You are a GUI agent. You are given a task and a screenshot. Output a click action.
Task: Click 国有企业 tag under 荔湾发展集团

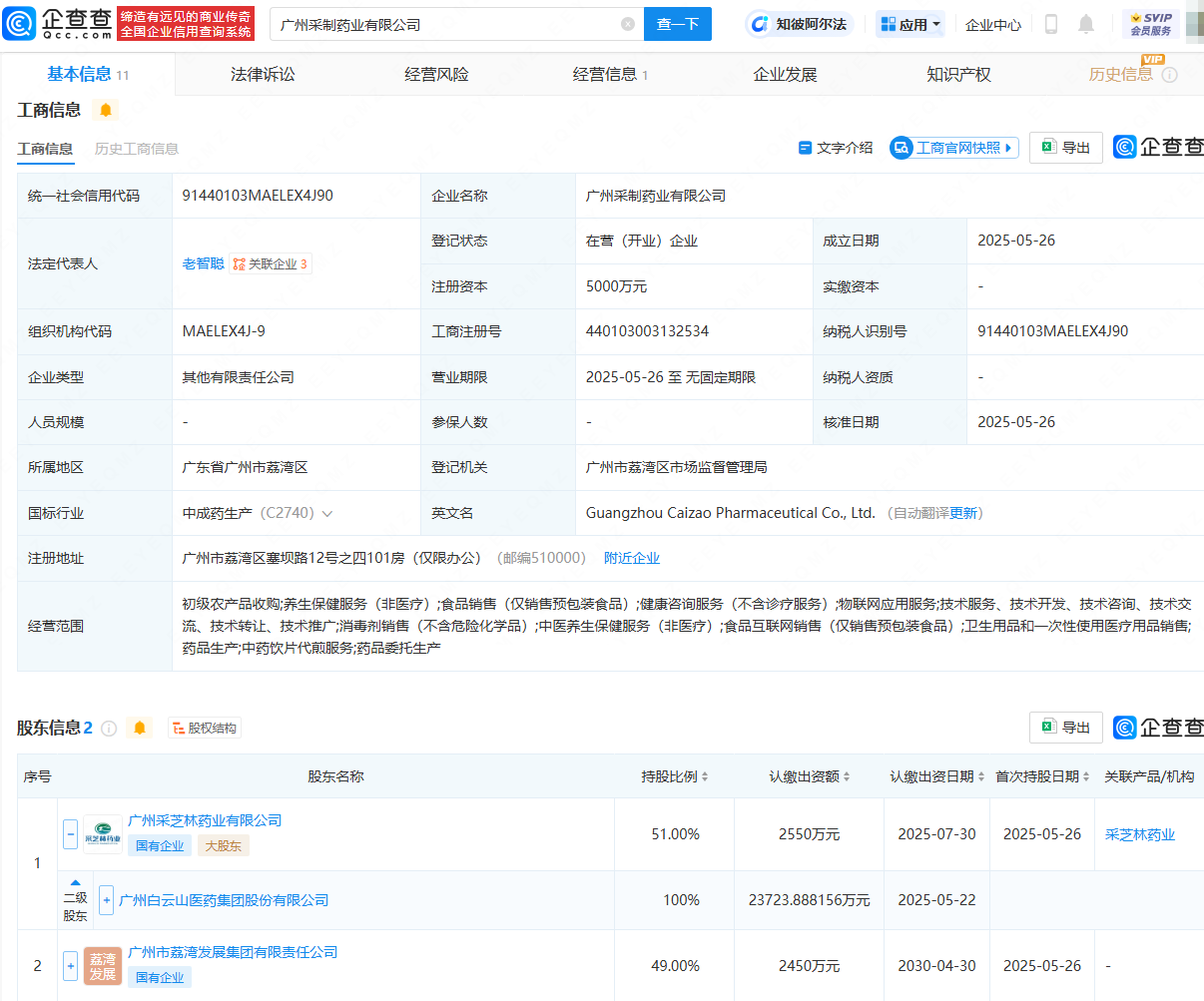tap(160, 977)
